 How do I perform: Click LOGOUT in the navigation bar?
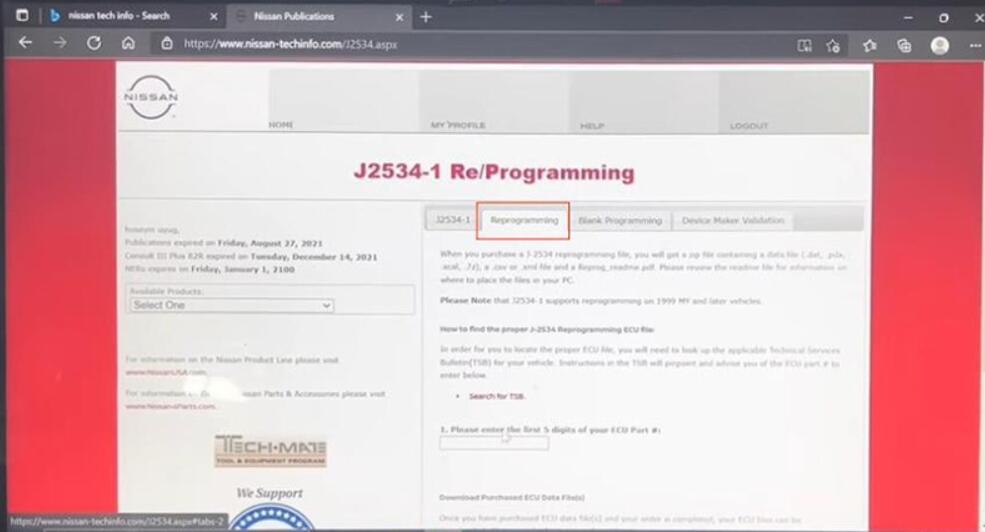(749, 126)
